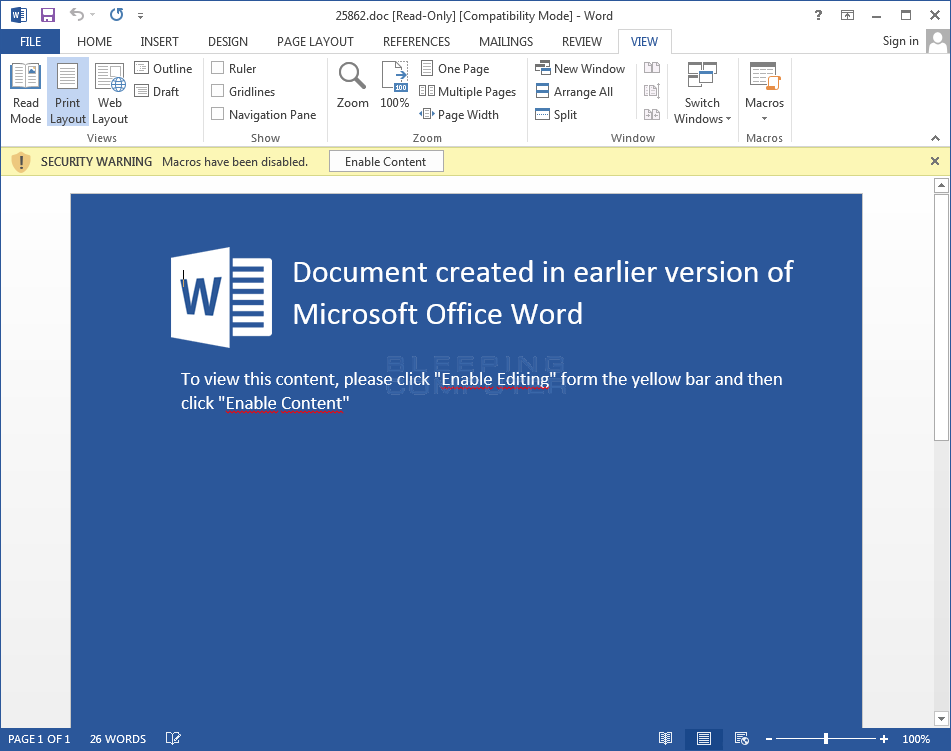
Task: Switch to the REVIEW tab
Action: click(582, 41)
